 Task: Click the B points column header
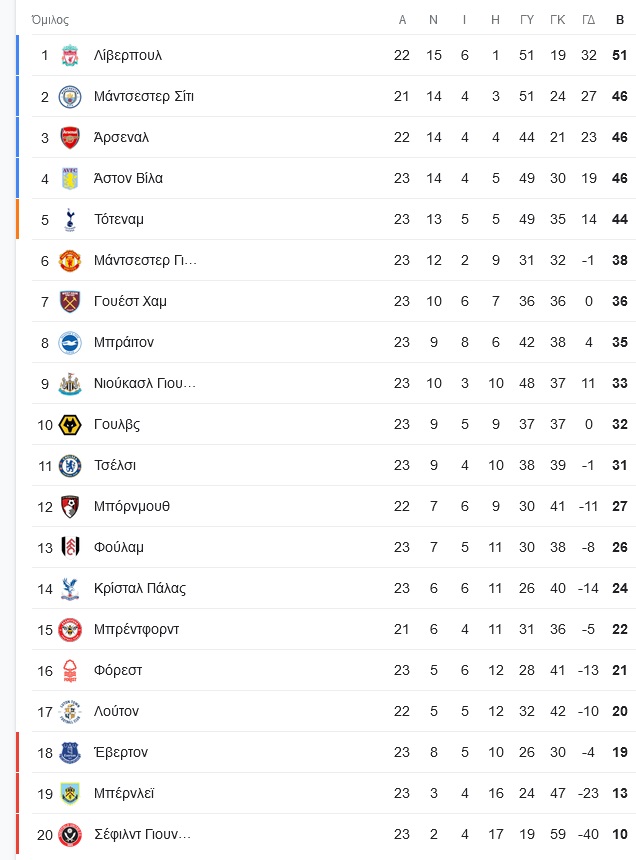pyautogui.click(x=620, y=20)
